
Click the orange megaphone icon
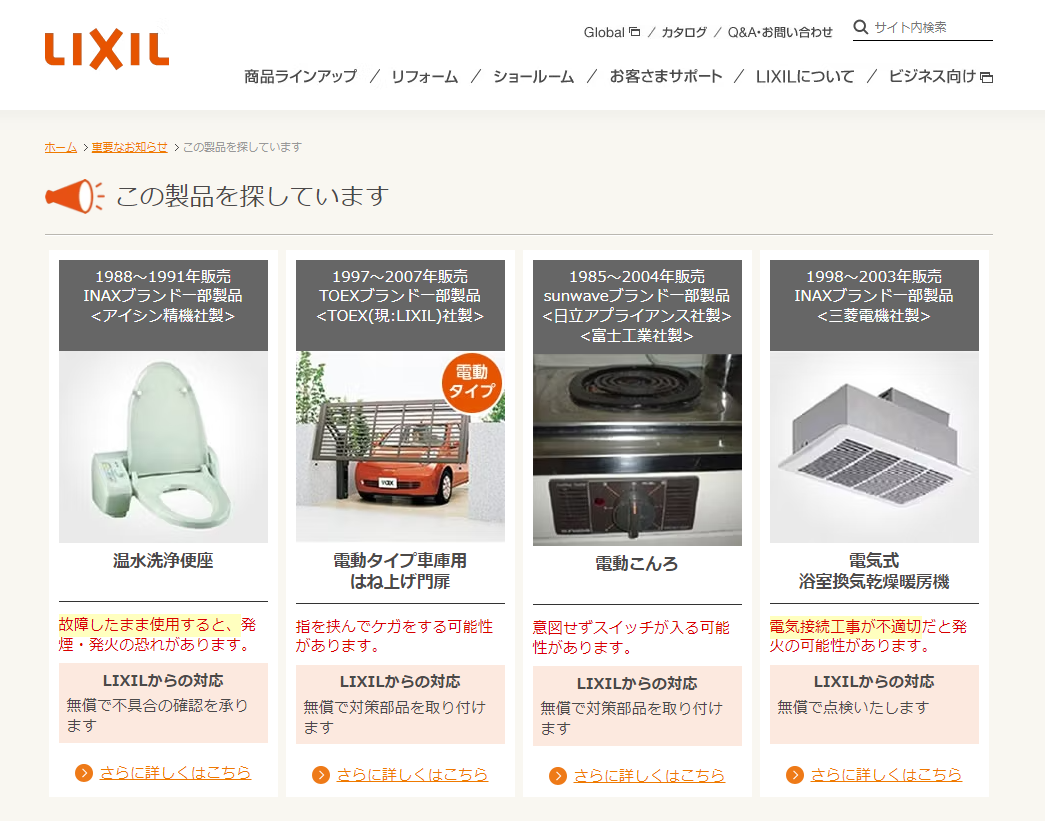[75, 196]
